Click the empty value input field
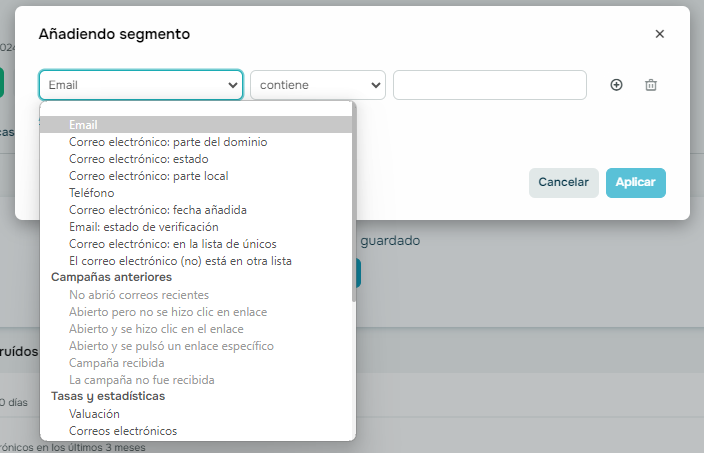704x453 pixels. 489,85
